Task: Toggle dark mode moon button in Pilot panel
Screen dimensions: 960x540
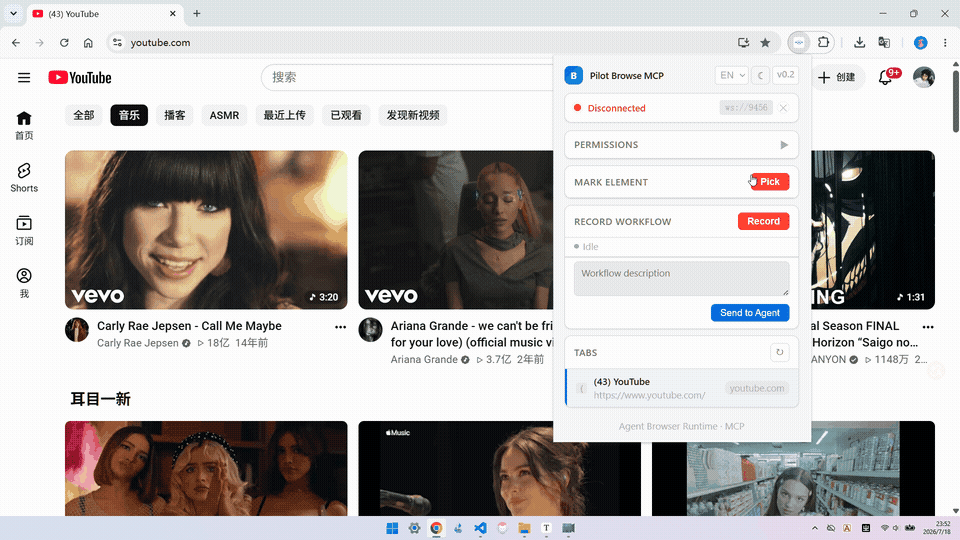Action: point(760,75)
